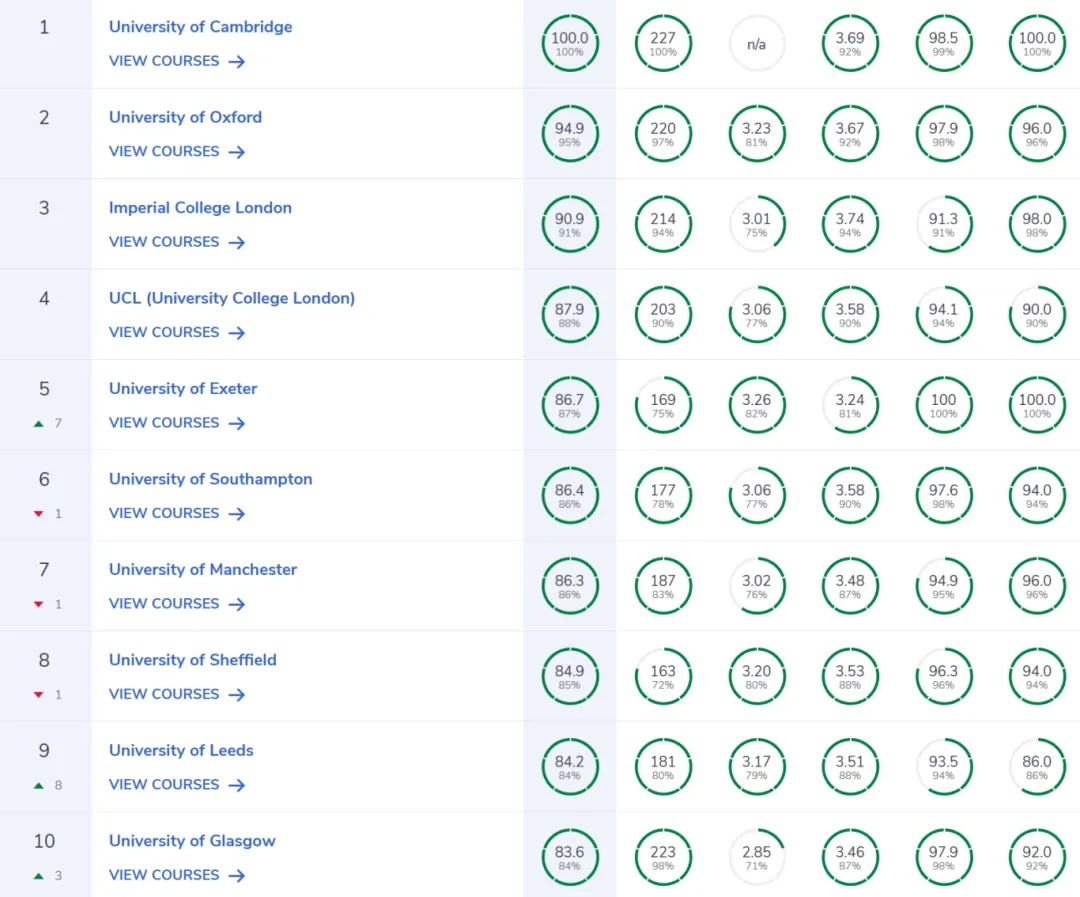Open the UCL (University College London) link
The image size is (1080, 897).
(232, 298)
